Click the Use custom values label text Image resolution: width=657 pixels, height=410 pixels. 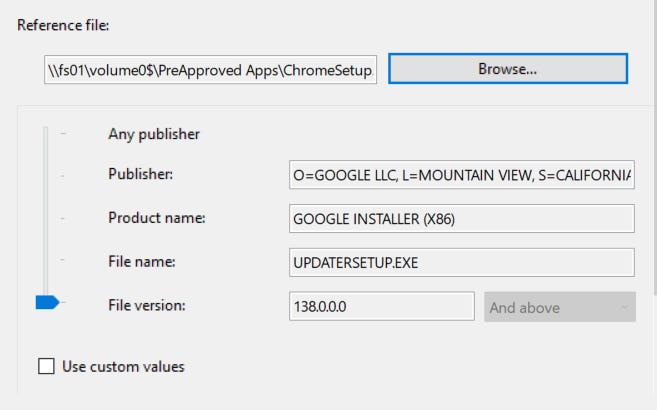(x=123, y=366)
